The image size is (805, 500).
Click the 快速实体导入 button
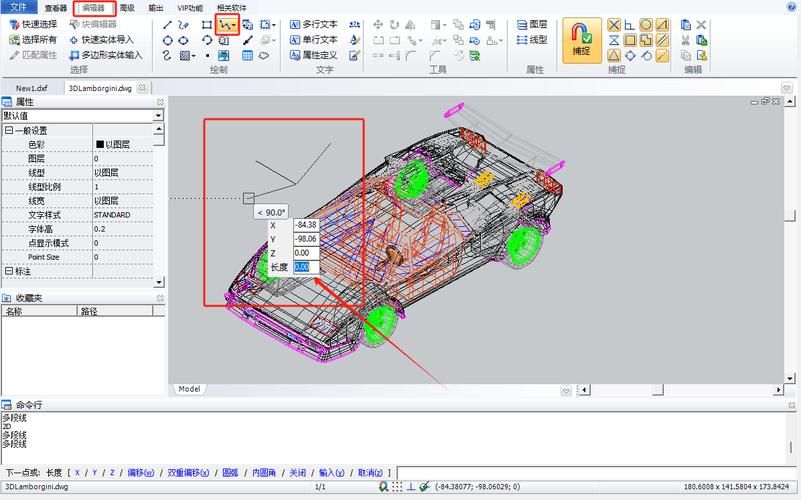[x=101, y=40]
